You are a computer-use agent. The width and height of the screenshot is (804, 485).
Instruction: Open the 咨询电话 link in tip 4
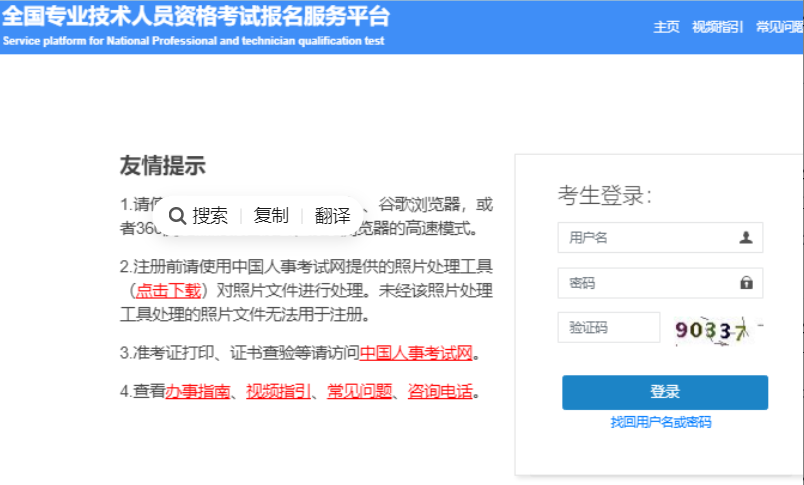point(440,391)
